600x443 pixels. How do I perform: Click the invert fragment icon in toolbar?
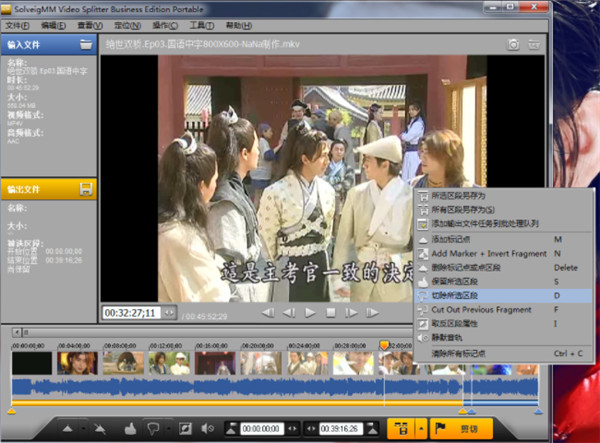click(x=184, y=428)
